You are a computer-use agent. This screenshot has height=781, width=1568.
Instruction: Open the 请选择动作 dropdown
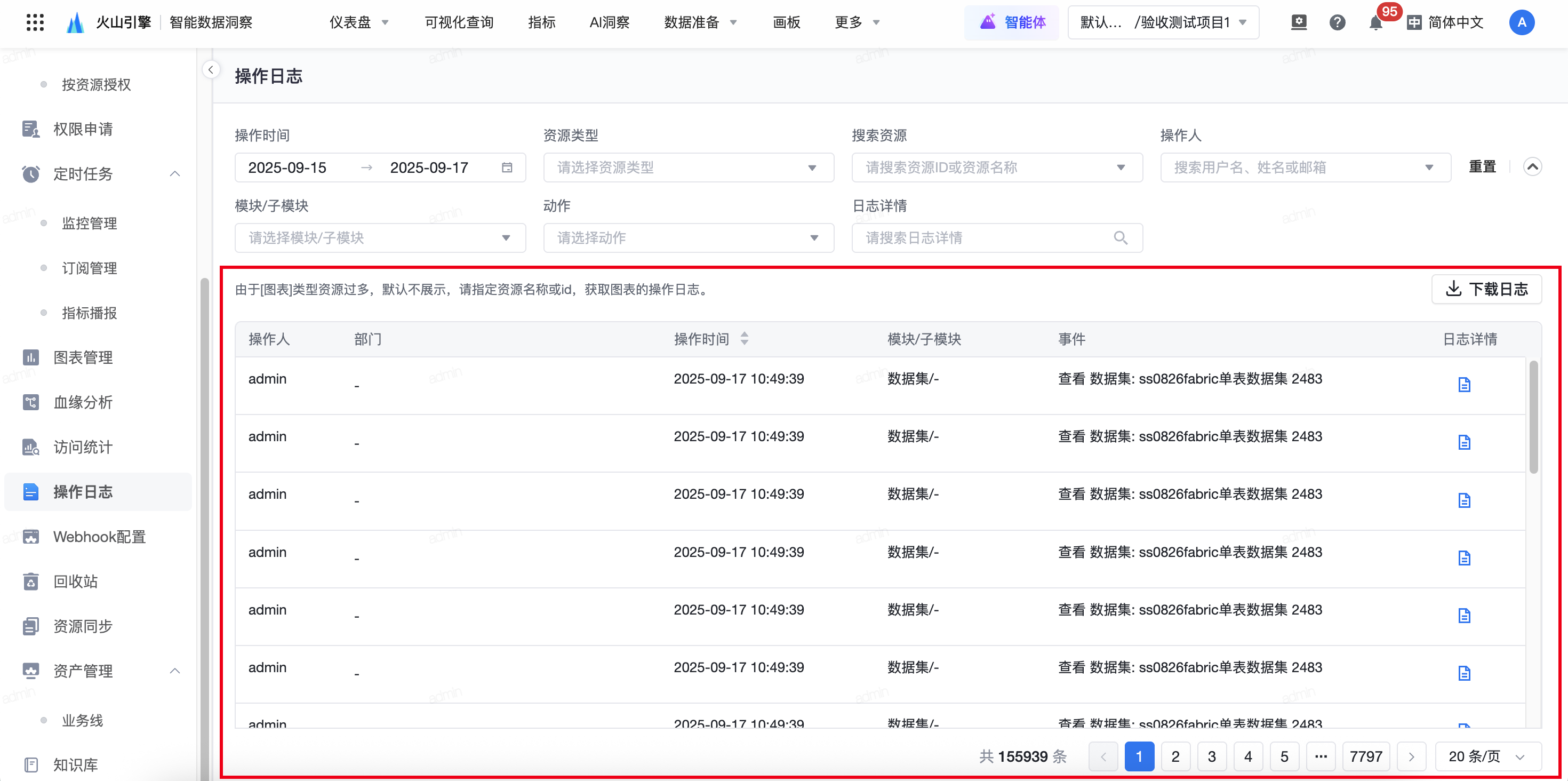click(x=688, y=238)
